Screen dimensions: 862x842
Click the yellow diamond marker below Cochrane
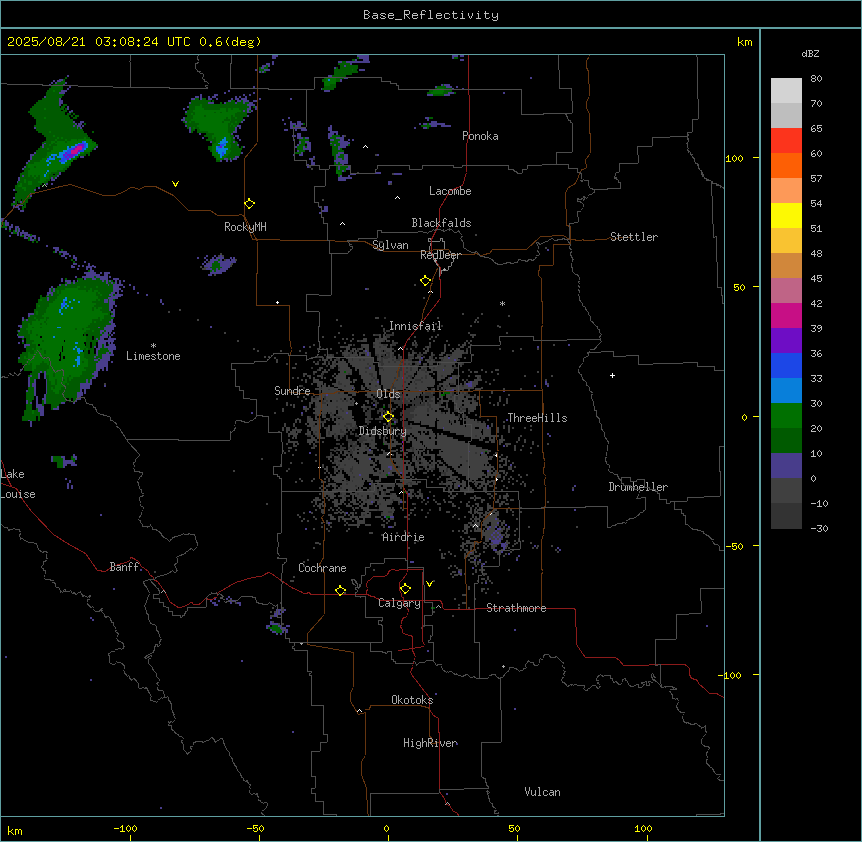(x=340, y=590)
